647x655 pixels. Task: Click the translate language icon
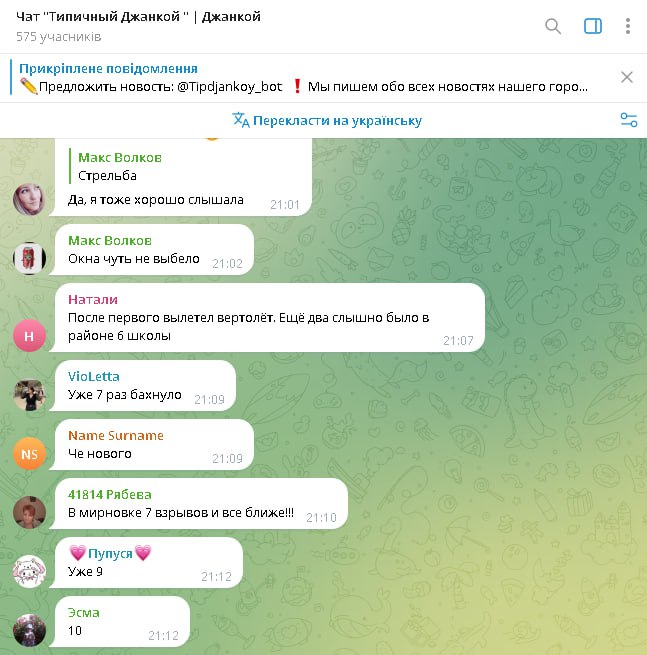[x=241, y=120]
